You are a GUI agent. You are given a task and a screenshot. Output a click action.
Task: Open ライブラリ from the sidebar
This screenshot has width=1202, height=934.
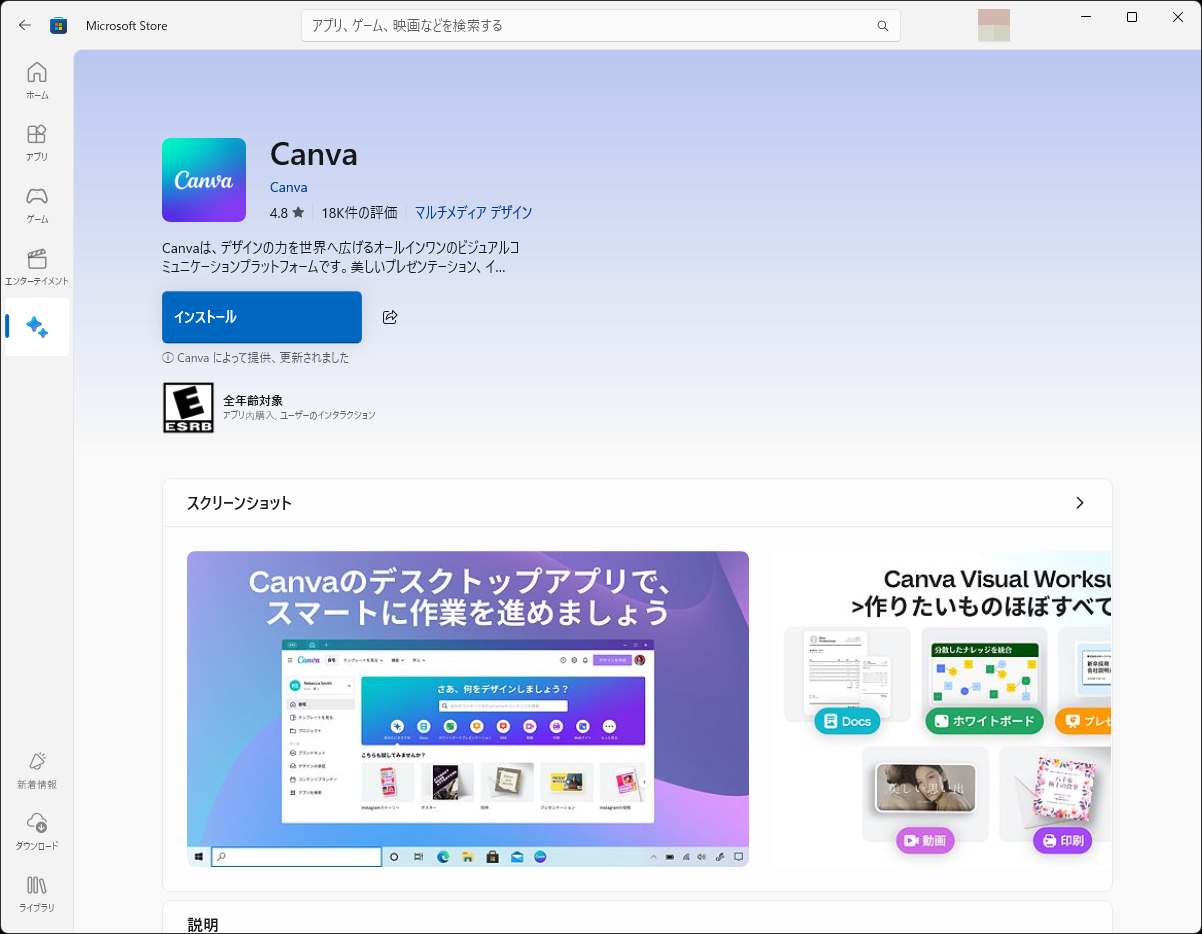click(x=36, y=893)
